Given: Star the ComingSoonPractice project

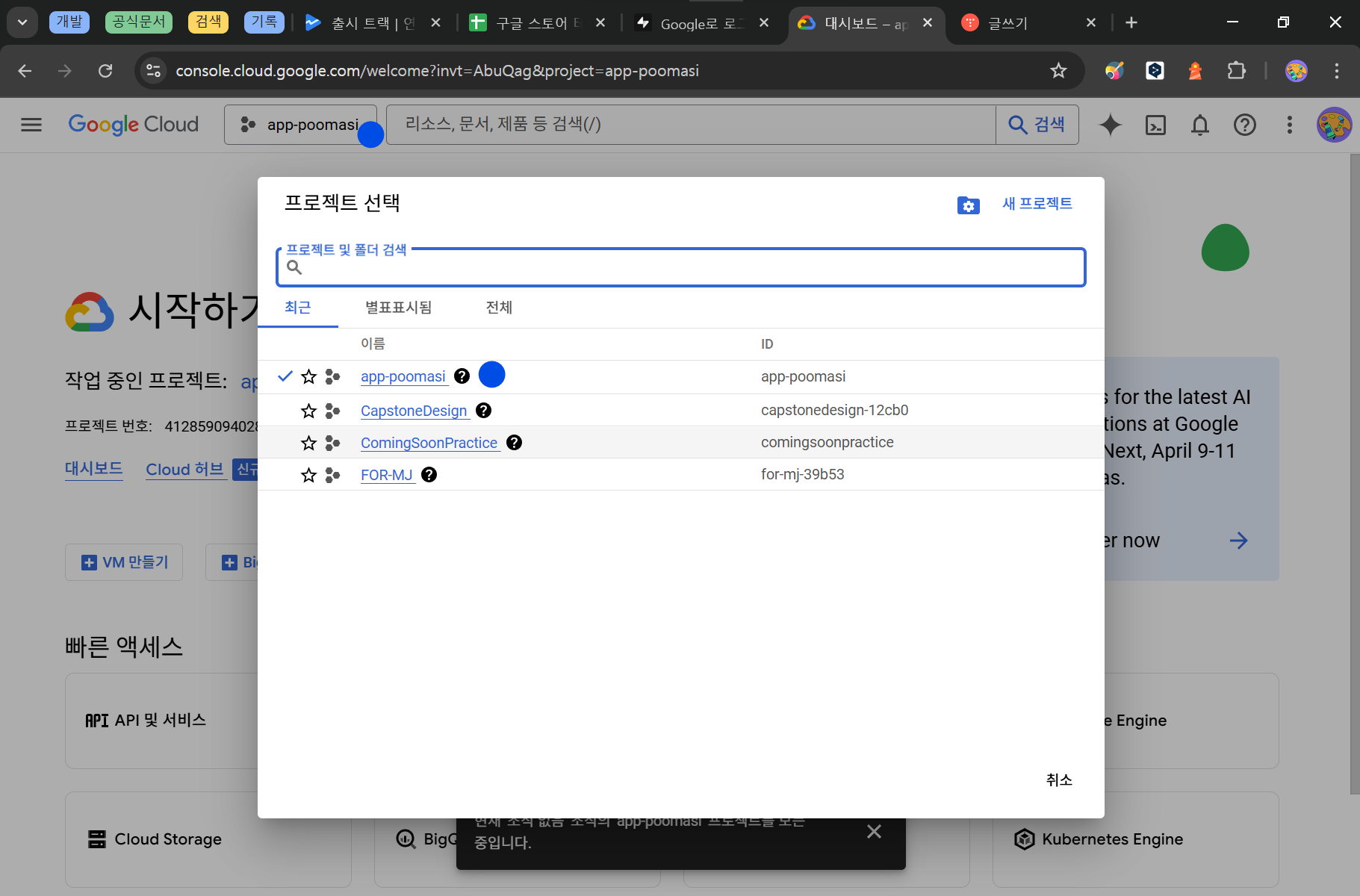Looking at the screenshot, I should (308, 443).
